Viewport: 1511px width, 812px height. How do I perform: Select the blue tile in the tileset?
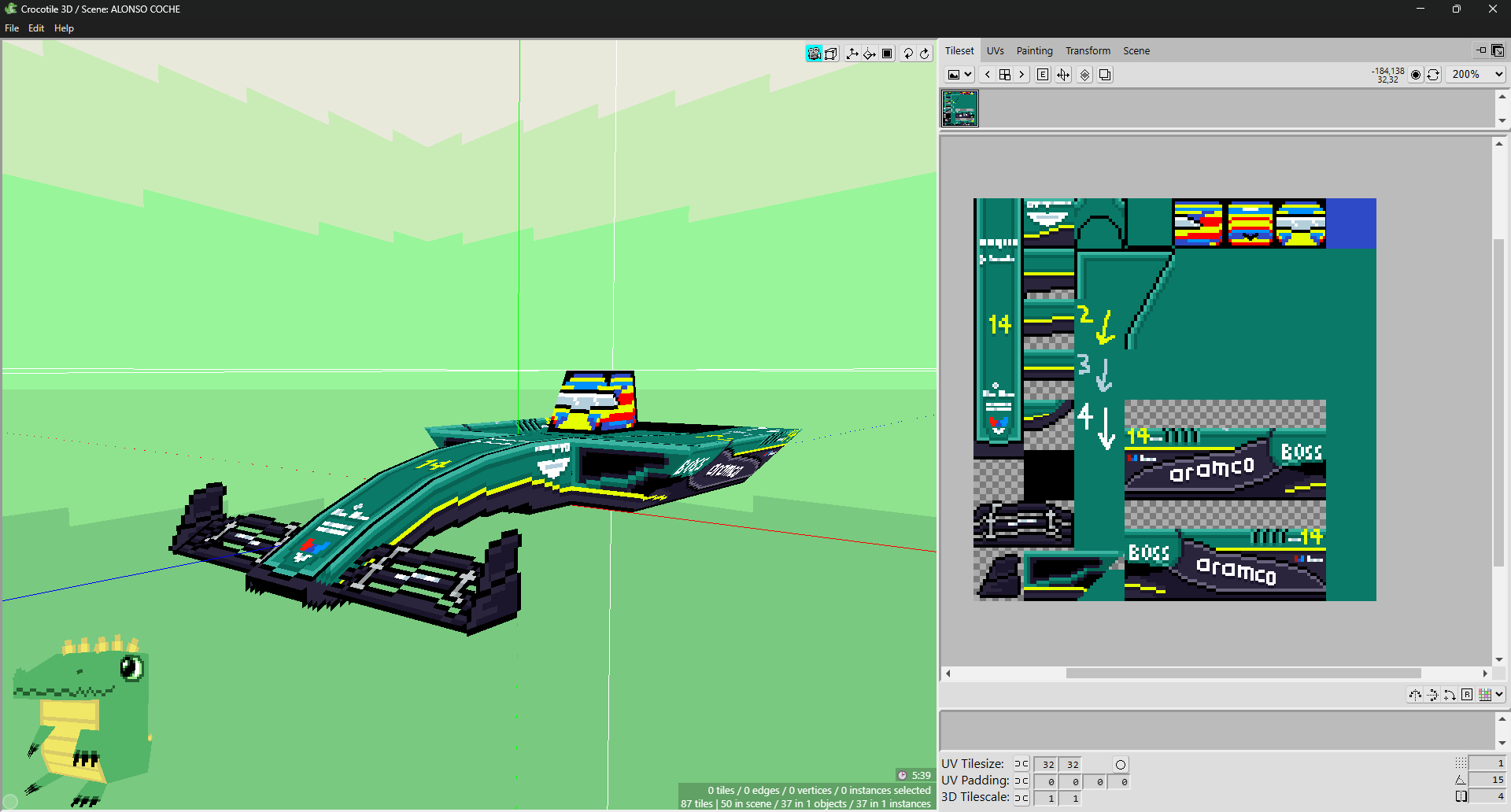pos(1351,223)
